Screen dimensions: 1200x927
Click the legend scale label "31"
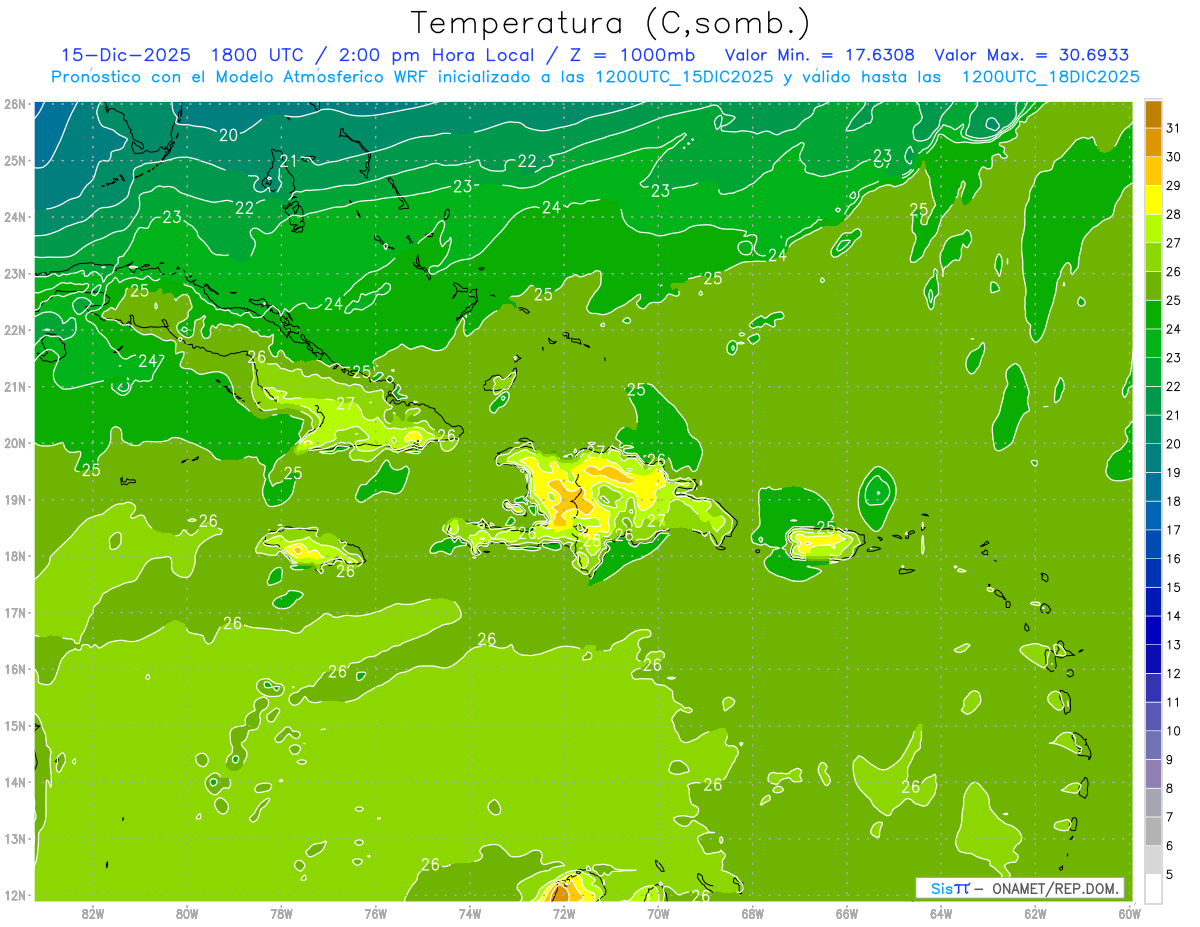[1173, 128]
